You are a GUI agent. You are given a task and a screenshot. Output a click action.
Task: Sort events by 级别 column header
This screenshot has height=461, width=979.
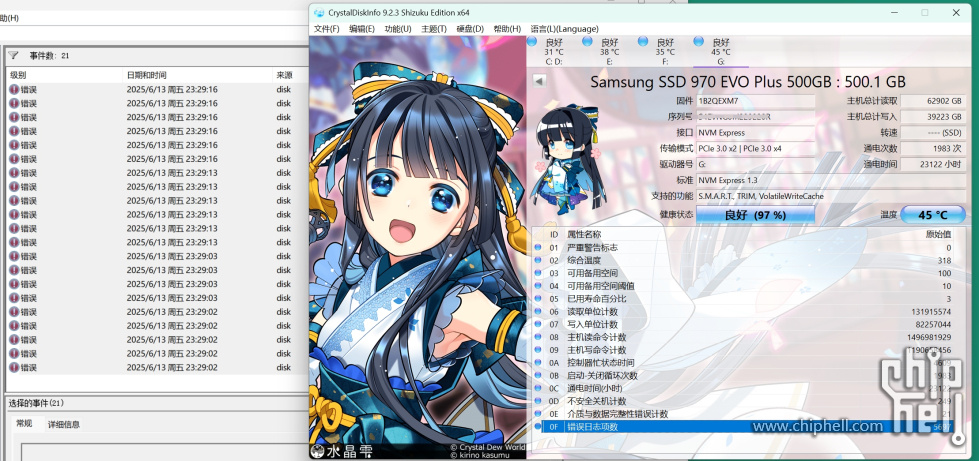64,75
